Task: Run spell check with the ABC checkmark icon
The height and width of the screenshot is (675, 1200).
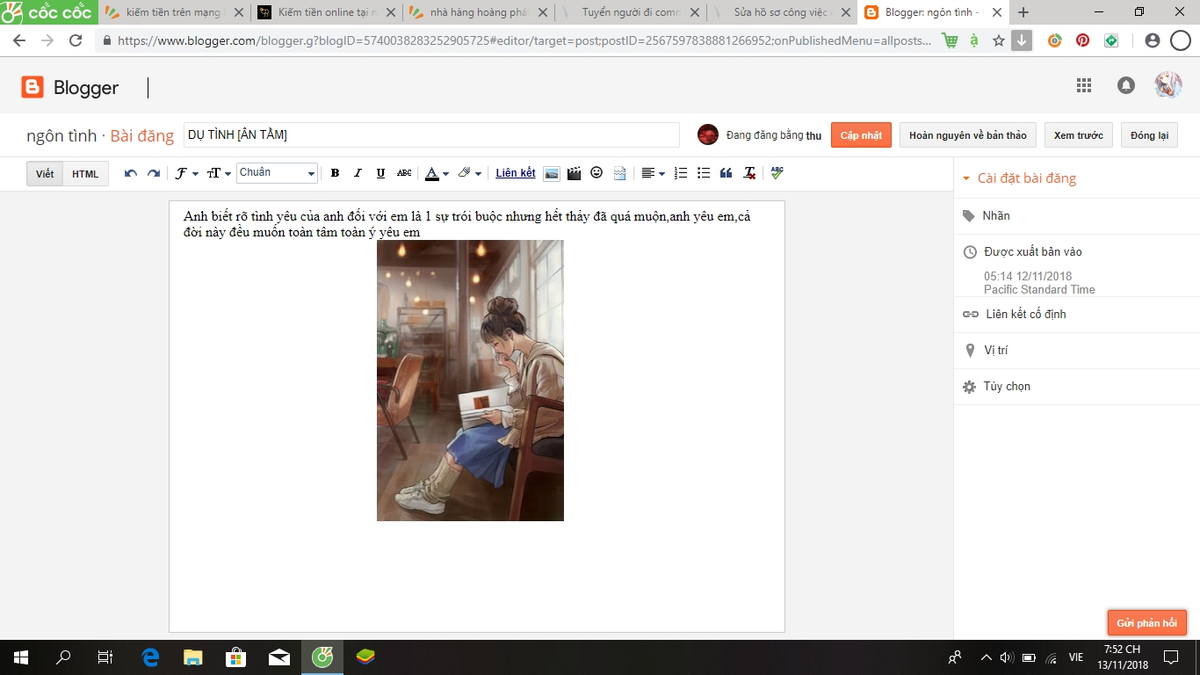Action: pyautogui.click(x=777, y=173)
